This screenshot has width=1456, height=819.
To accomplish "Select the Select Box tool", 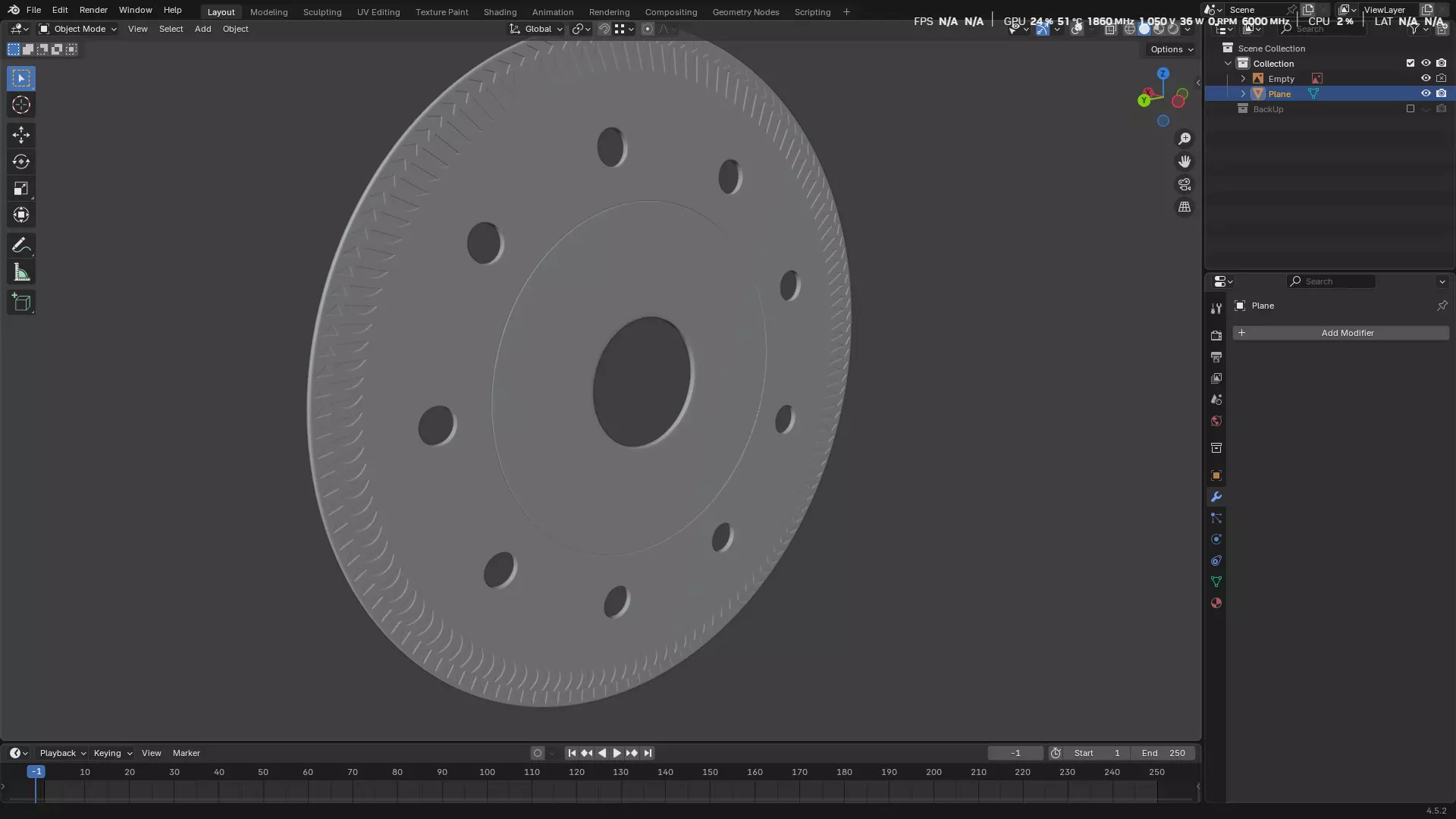I will tap(21, 78).
